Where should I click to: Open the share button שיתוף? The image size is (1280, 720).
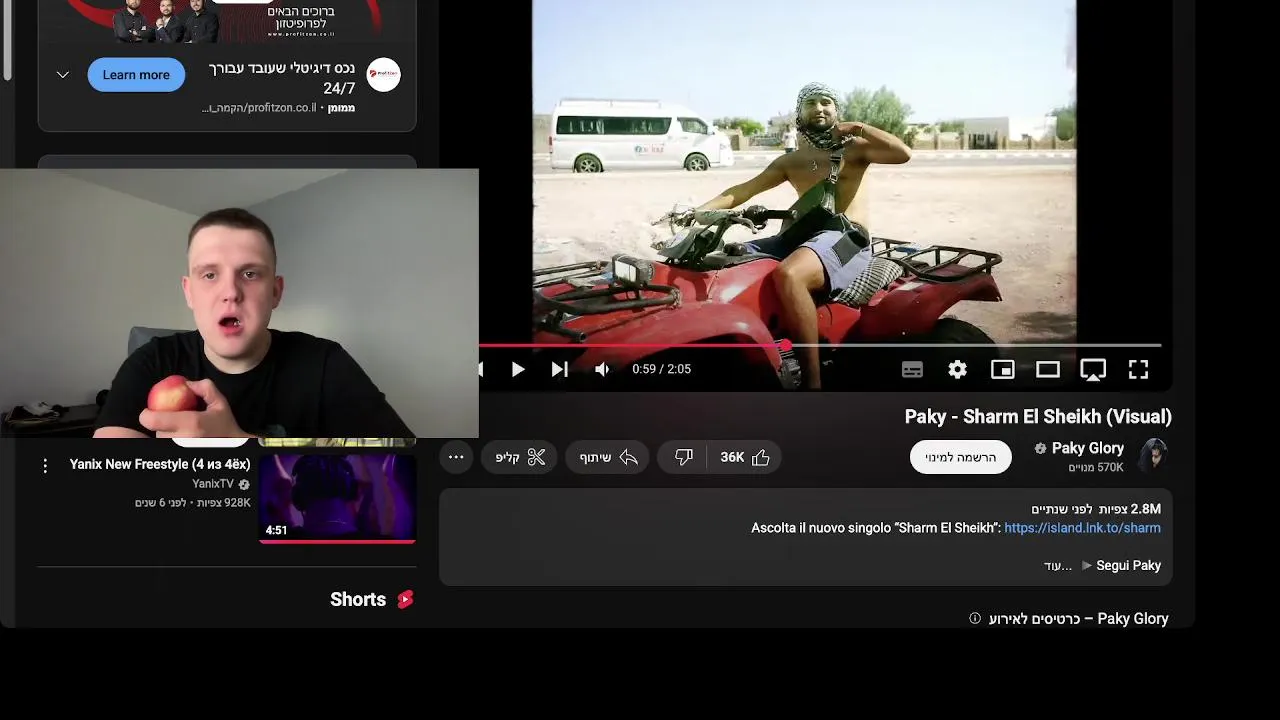pyautogui.click(x=608, y=457)
